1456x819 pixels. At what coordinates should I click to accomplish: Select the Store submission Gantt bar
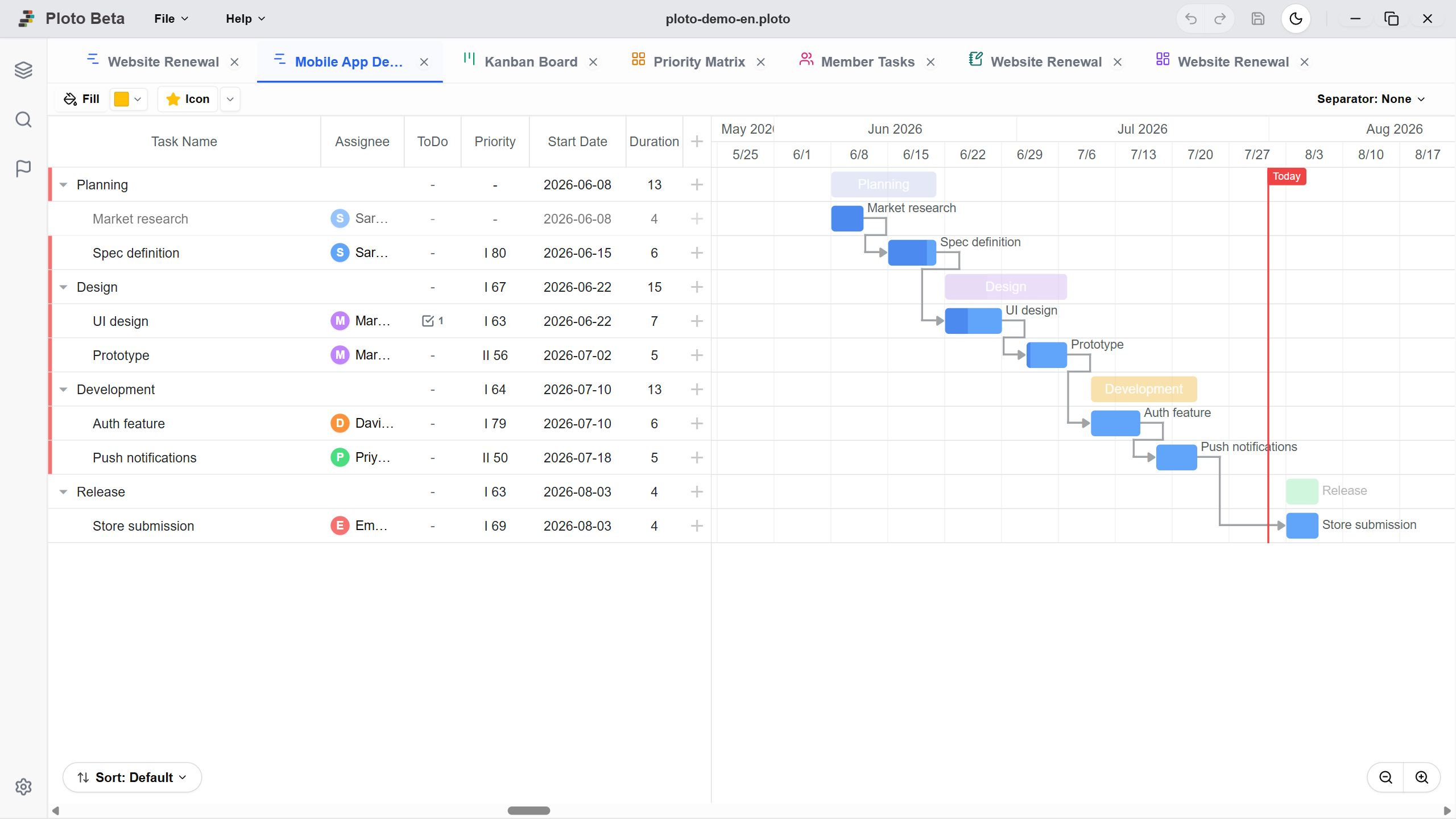1302,526
